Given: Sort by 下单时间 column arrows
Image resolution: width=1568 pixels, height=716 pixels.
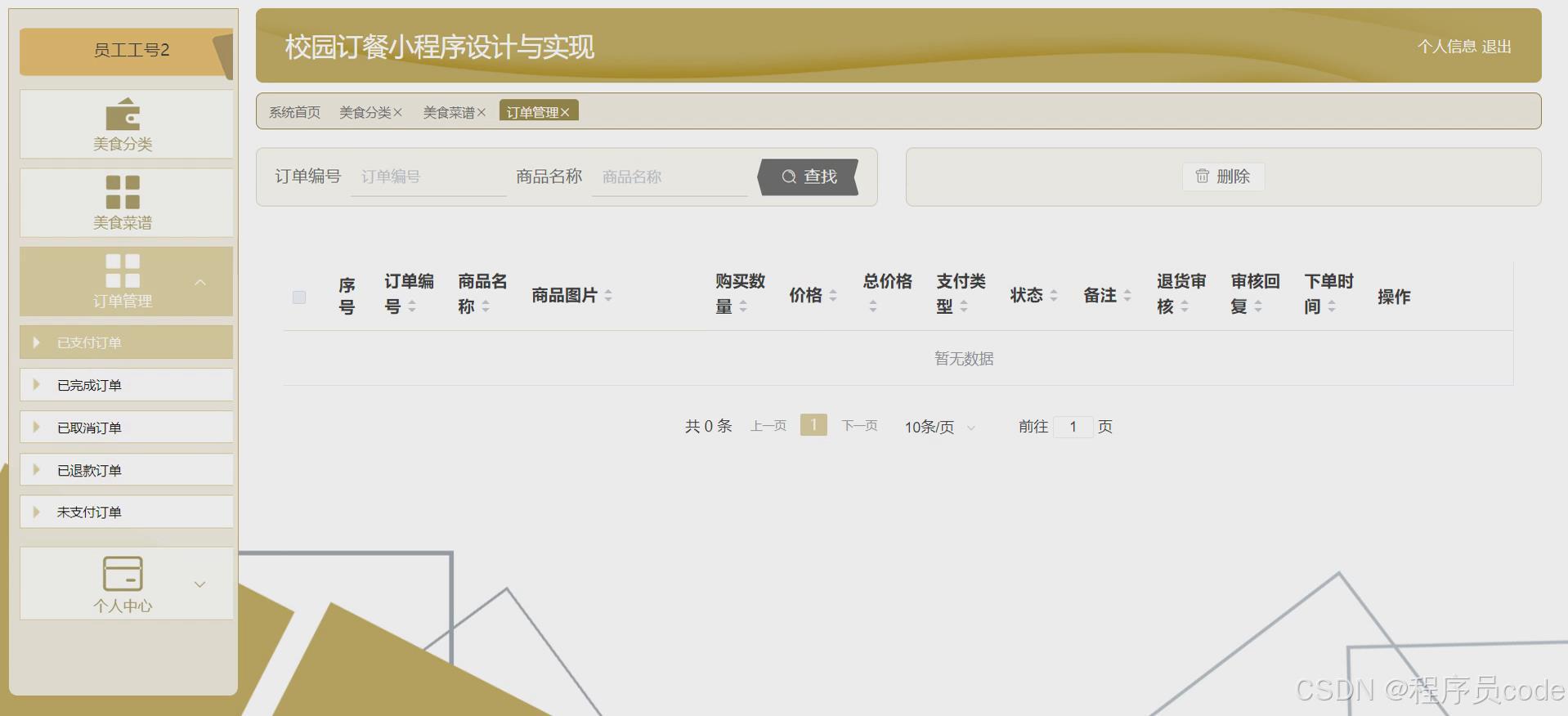Looking at the screenshot, I should [x=1332, y=307].
